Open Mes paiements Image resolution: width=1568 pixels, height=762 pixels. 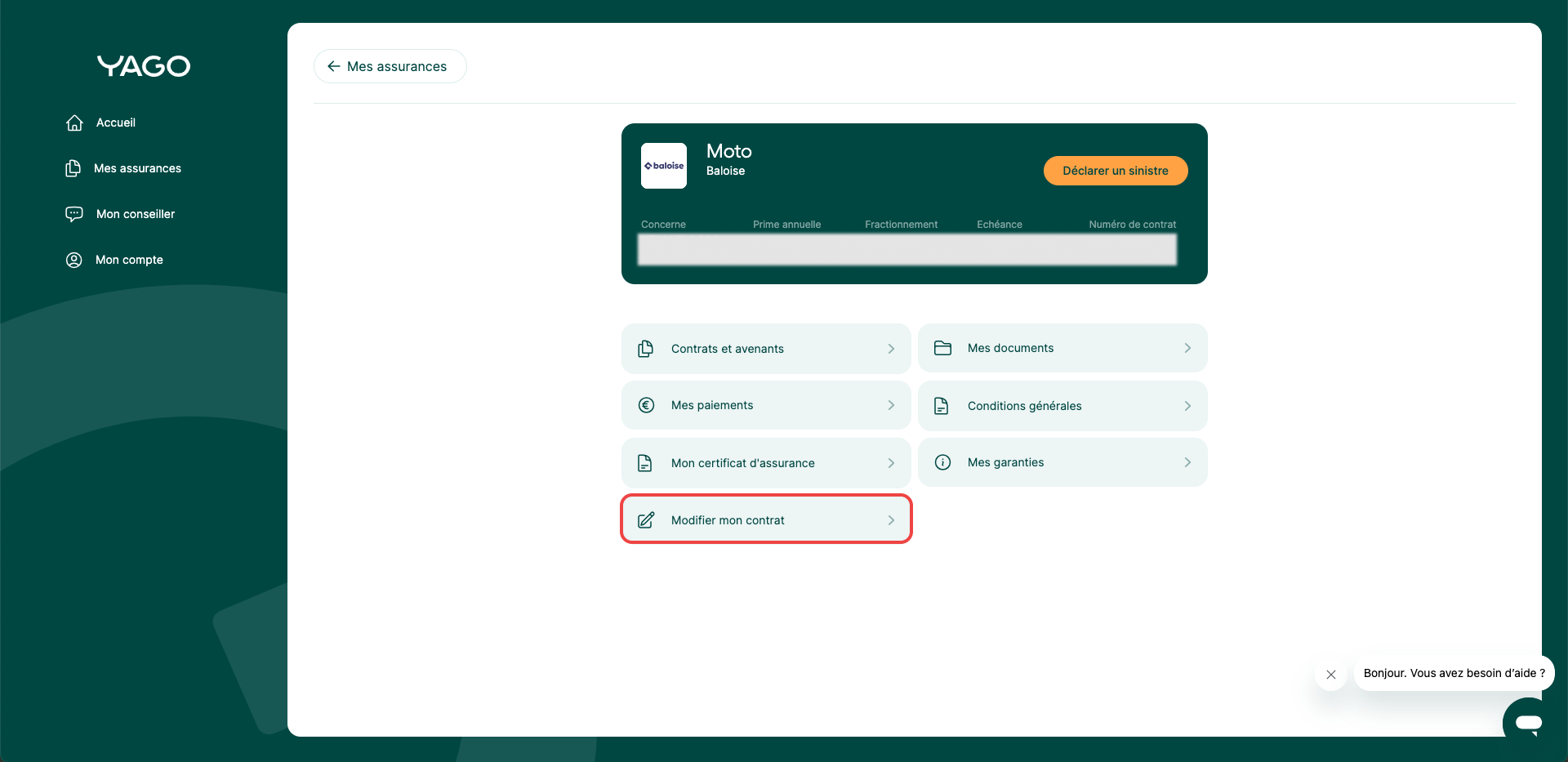tap(766, 405)
